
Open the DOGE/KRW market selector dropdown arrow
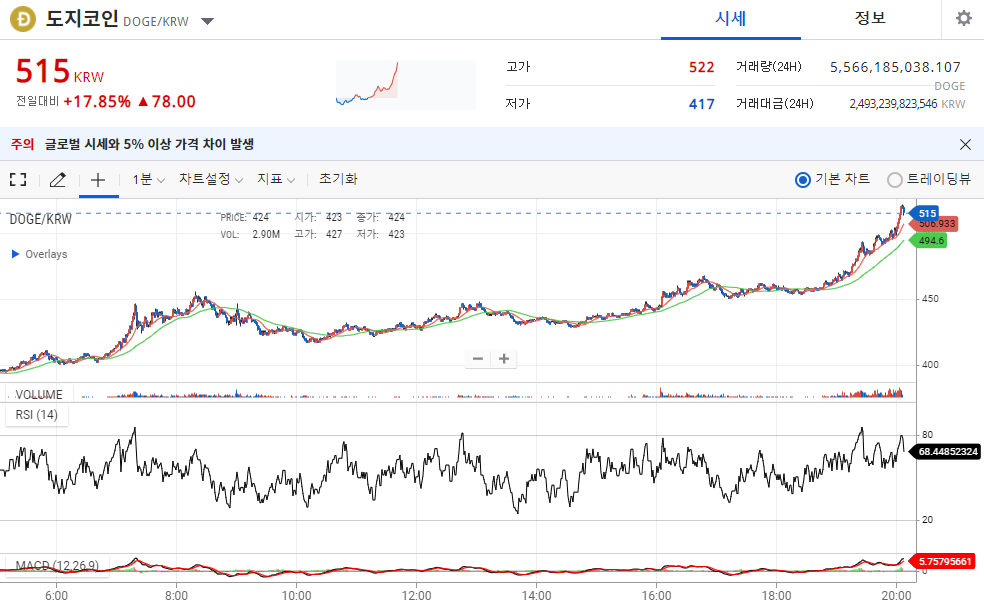pyautogui.click(x=207, y=21)
